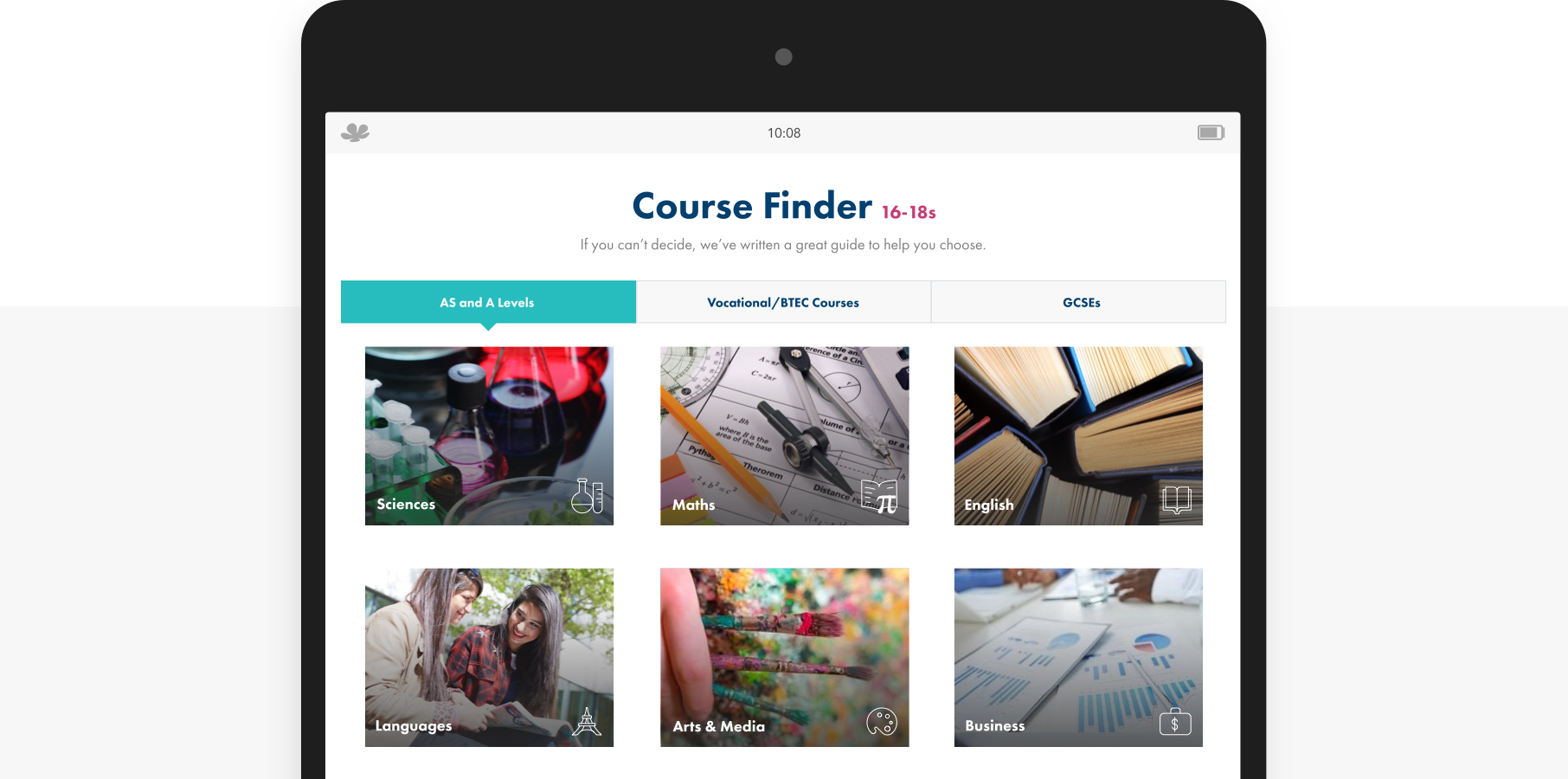Open the Languages course photo tile
This screenshot has height=779, width=1568.
tap(489, 658)
